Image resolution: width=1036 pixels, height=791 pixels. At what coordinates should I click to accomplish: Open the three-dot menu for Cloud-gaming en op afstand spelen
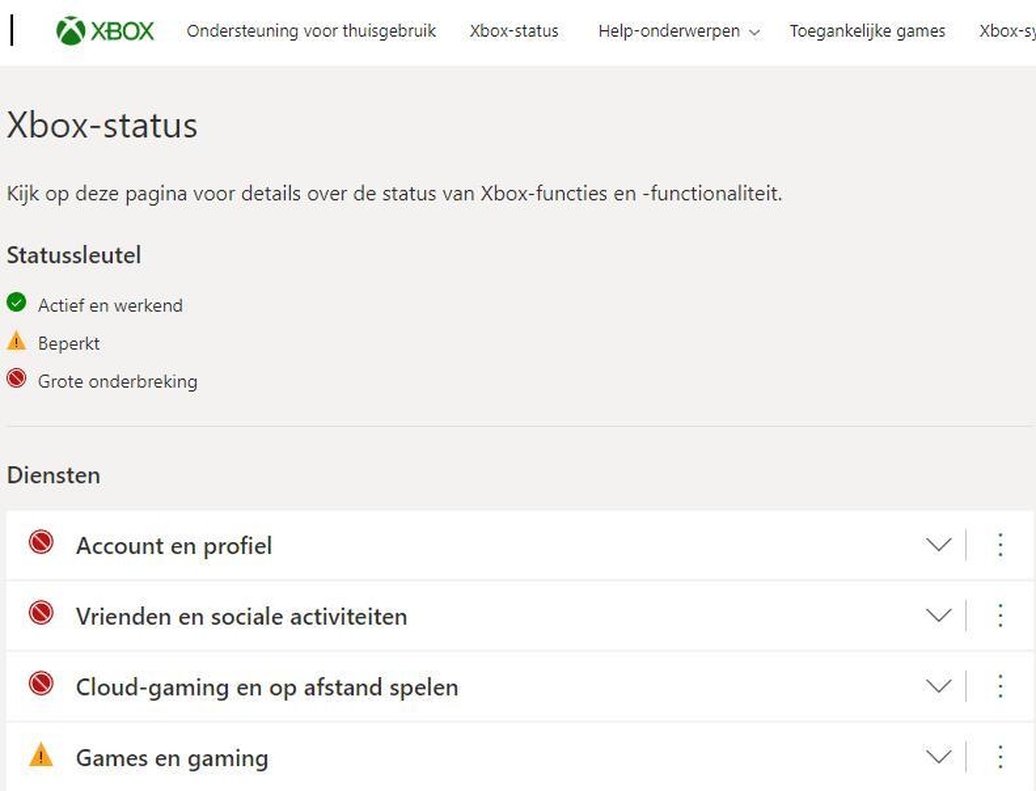tap(1000, 687)
